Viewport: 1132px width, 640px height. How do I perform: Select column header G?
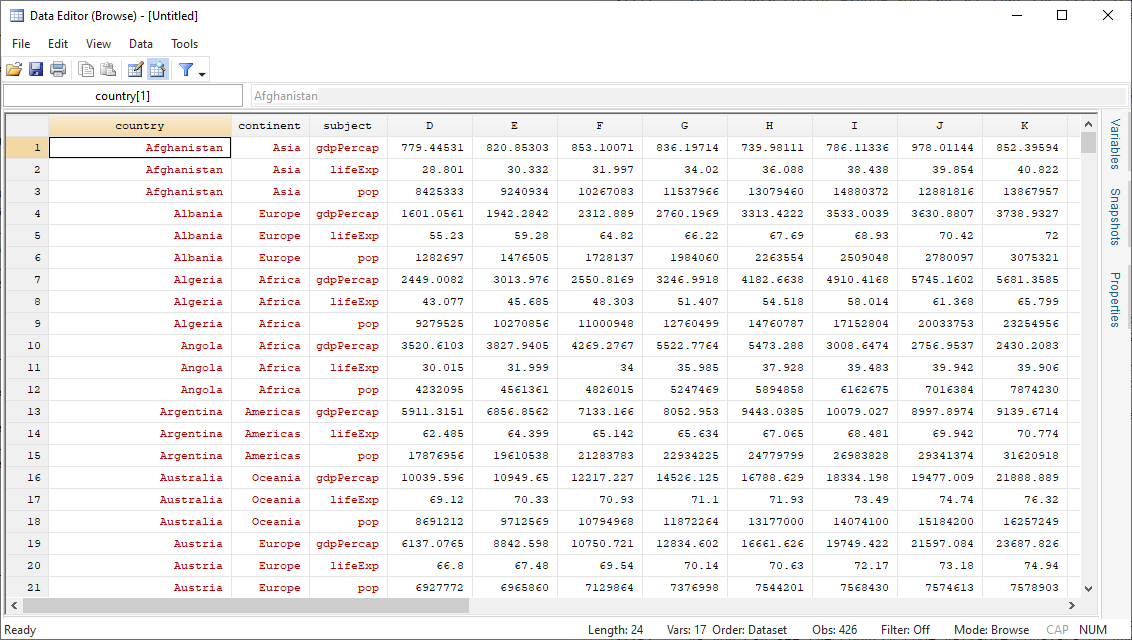tap(684, 126)
